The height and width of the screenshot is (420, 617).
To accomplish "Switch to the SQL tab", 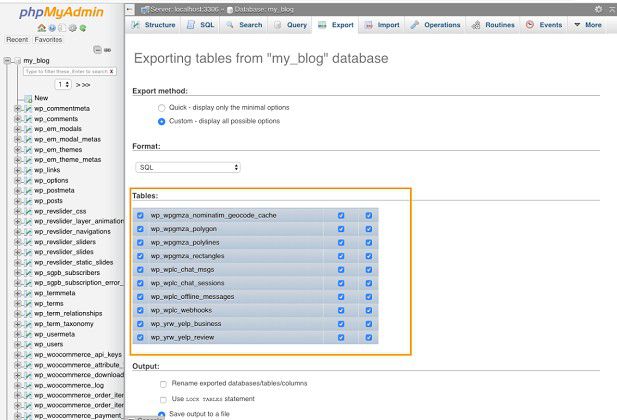I will (200, 25).
